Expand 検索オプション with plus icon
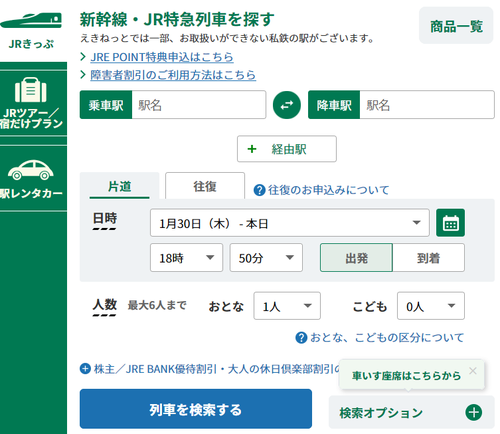 tap(474, 412)
